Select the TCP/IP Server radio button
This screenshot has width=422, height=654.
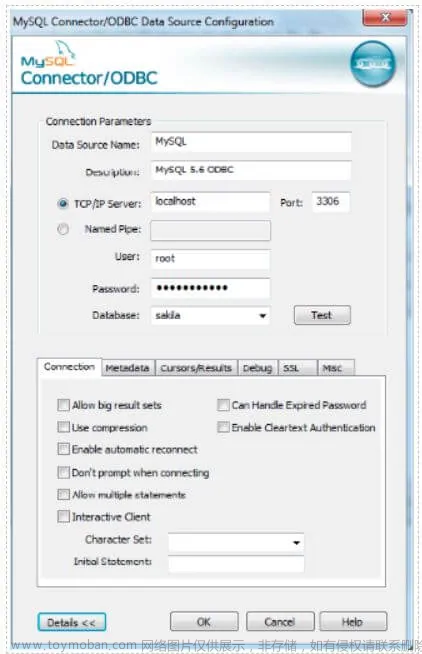tap(63, 204)
